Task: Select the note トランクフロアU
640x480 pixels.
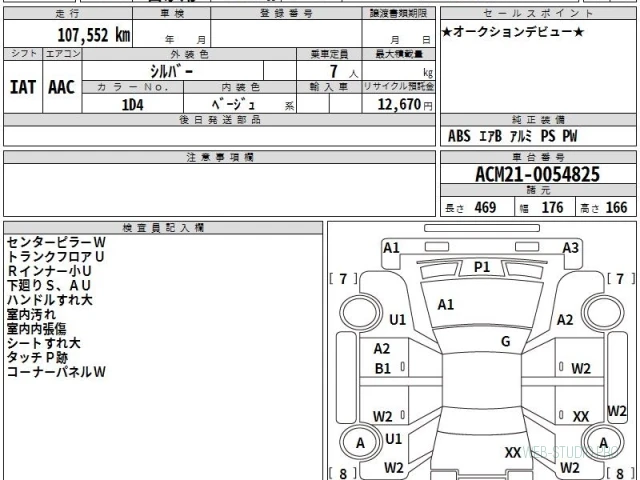Action: click(x=55, y=257)
